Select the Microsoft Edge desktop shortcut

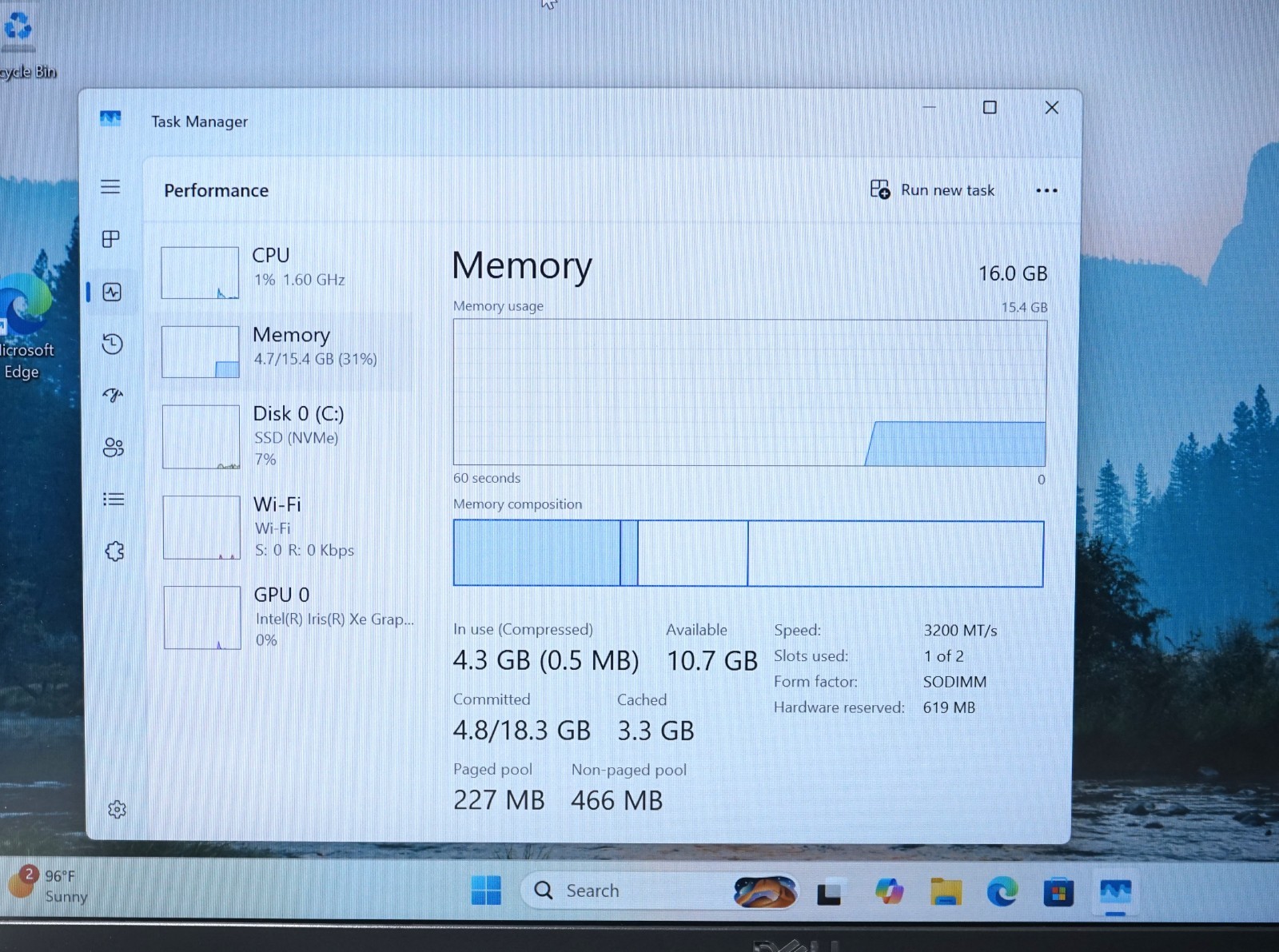point(26,328)
